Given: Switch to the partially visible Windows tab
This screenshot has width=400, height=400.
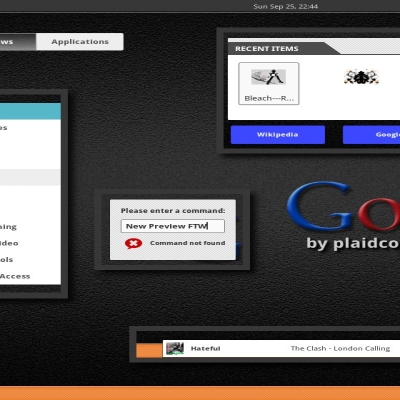Looking at the screenshot, I should click(x=18, y=42).
